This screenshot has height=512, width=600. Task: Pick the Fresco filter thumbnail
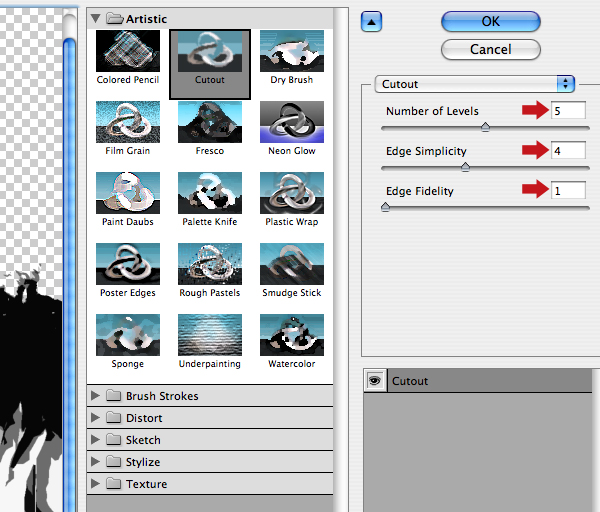(210, 122)
